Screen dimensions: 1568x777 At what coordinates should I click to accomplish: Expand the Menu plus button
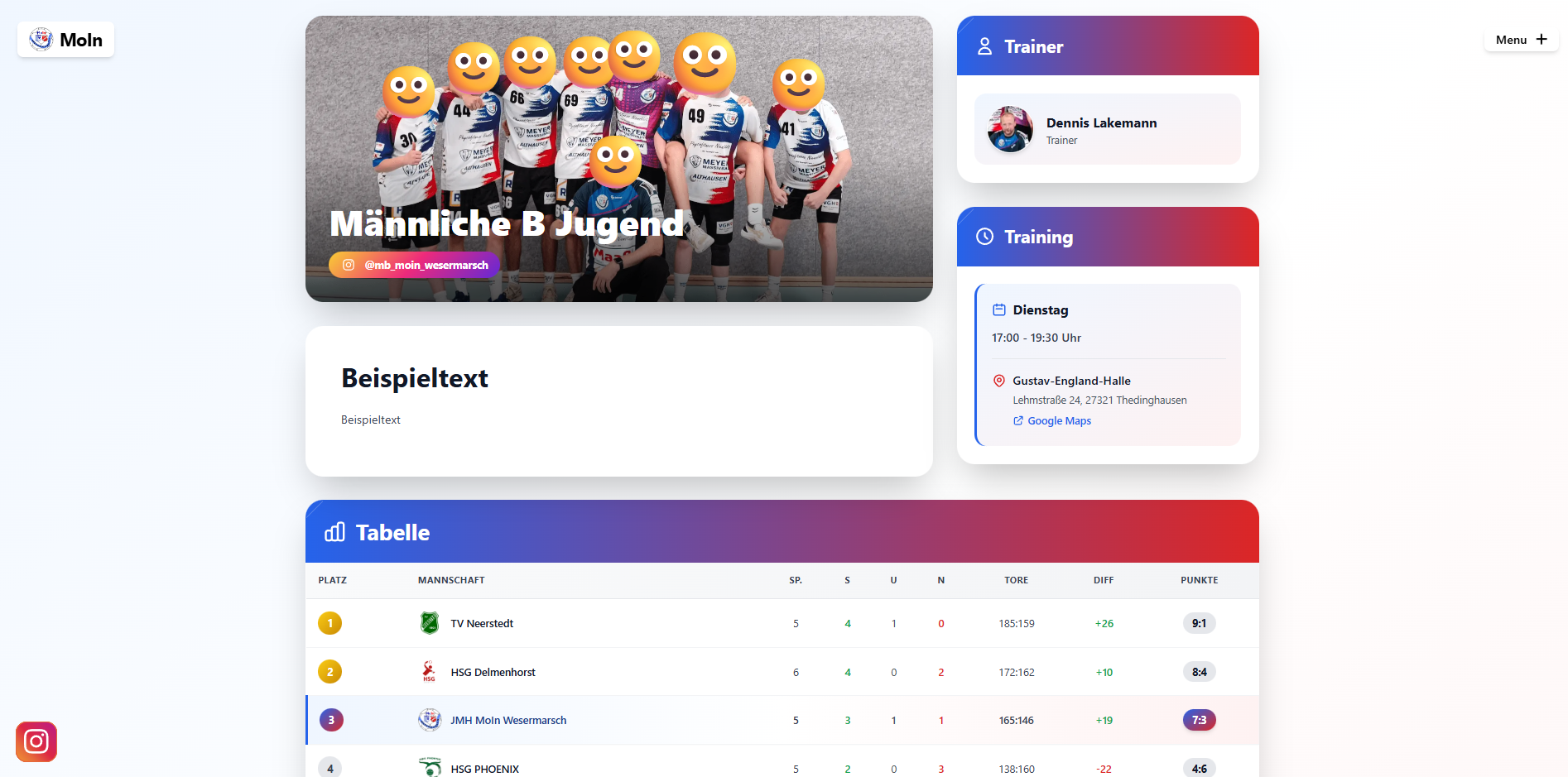point(1521,40)
